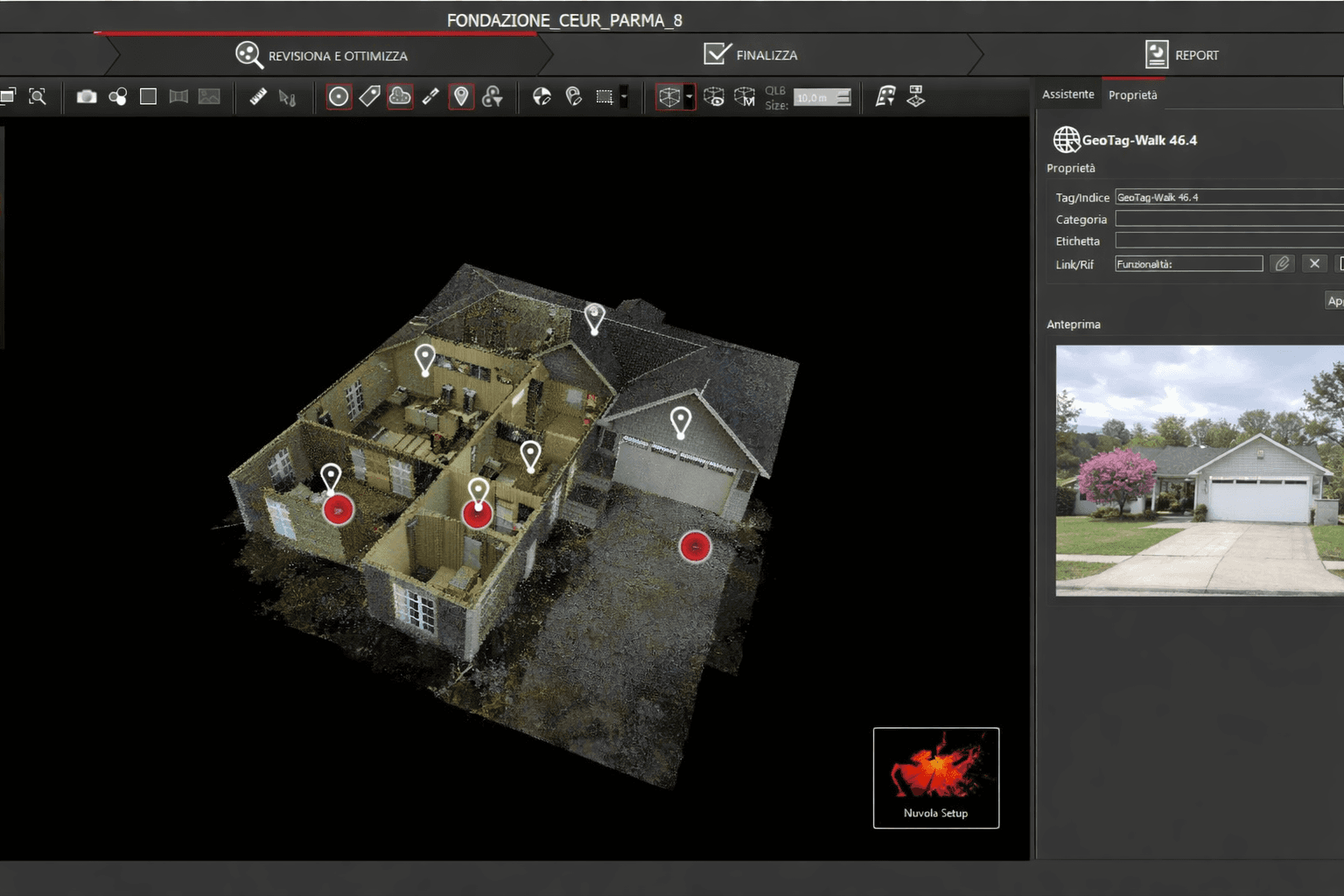
Task: Open the bounding box cube dropdown arrow
Action: 689,96
